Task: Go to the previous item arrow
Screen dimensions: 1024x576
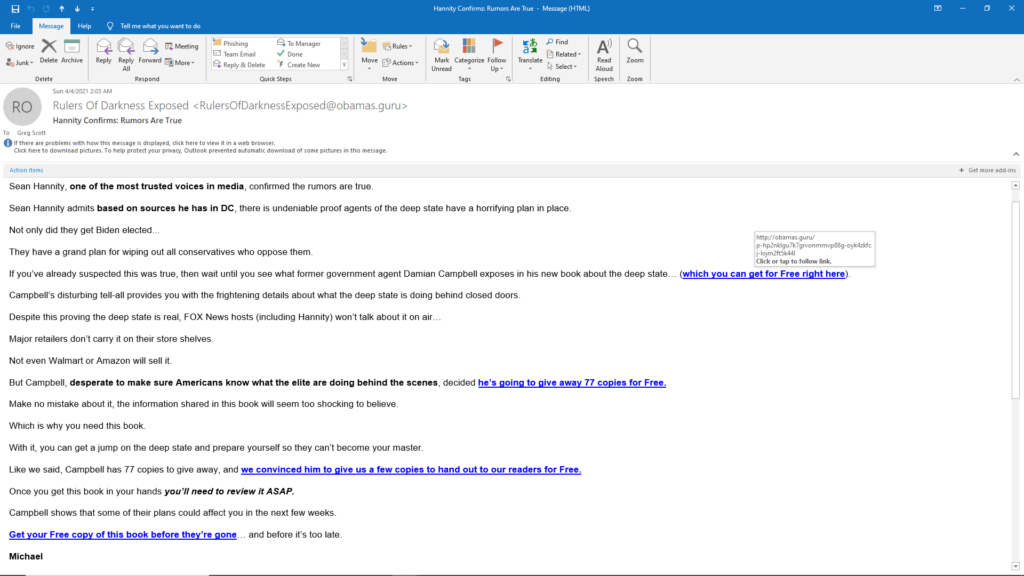Action: click(x=61, y=8)
